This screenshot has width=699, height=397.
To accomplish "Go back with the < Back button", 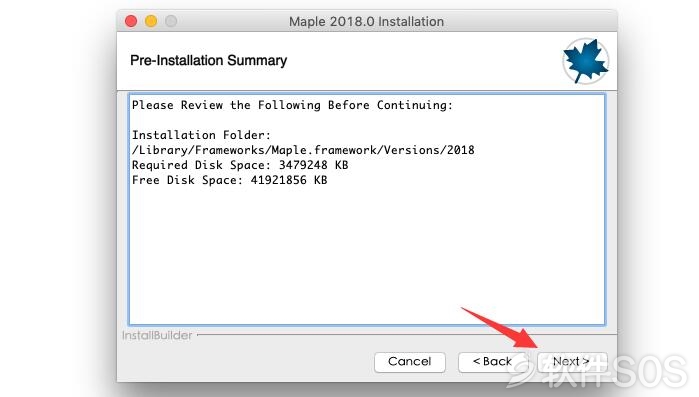I will pos(493,361).
